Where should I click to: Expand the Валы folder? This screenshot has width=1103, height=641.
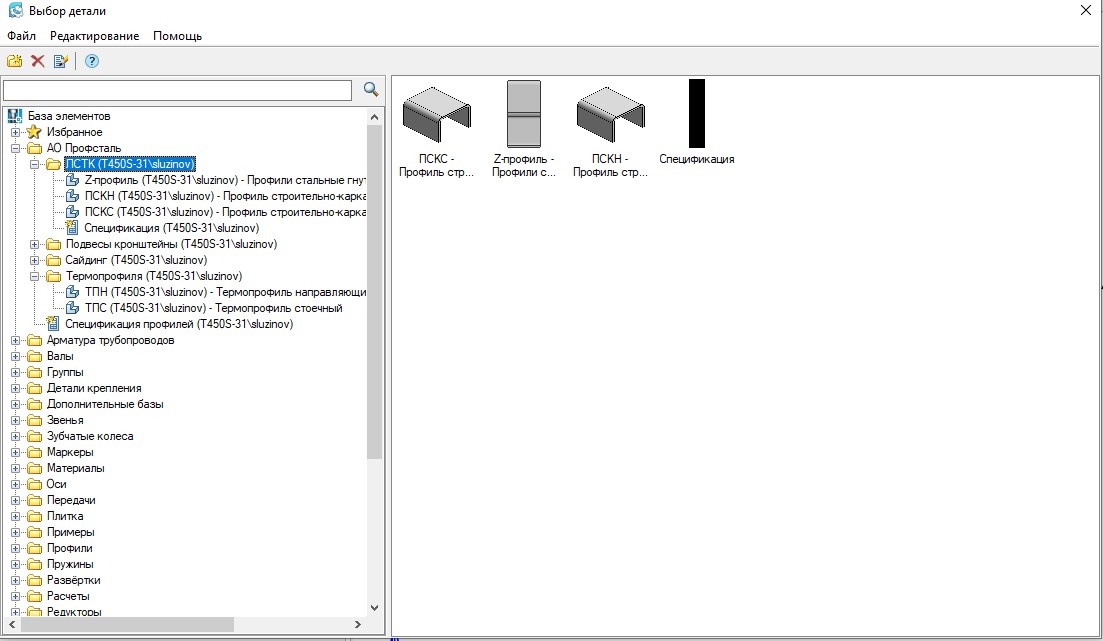(x=15, y=357)
